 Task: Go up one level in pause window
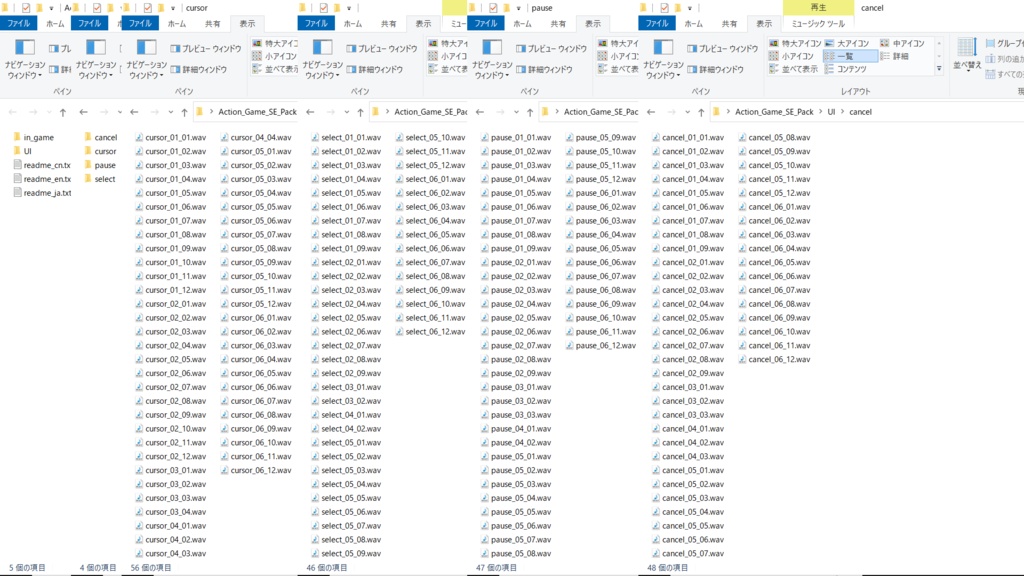(530, 112)
